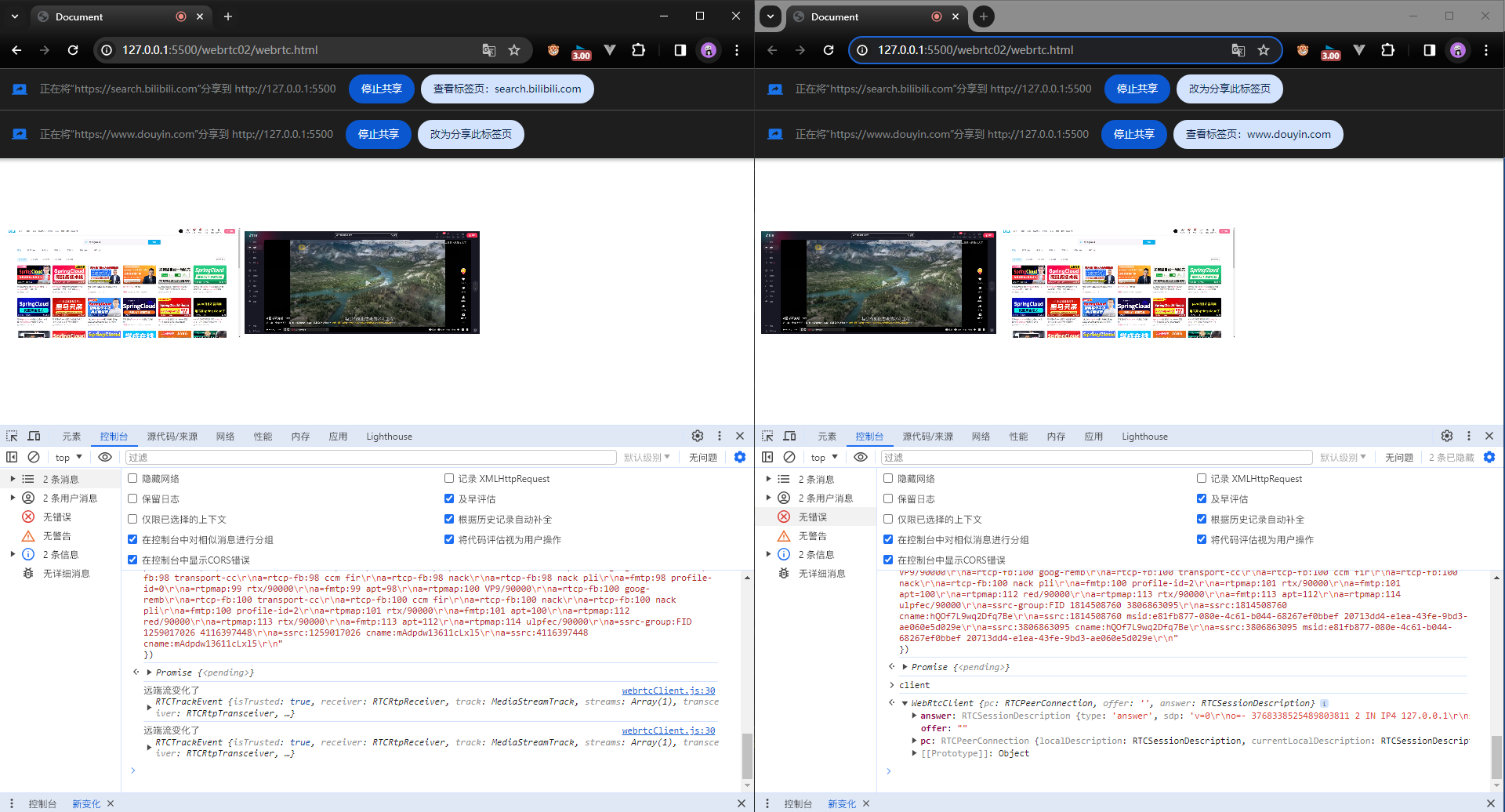Image resolution: width=1505 pixels, height=812 pixels.
Task: Open the console settings gear in the left DevTools
Action: [x=740, y=457]
